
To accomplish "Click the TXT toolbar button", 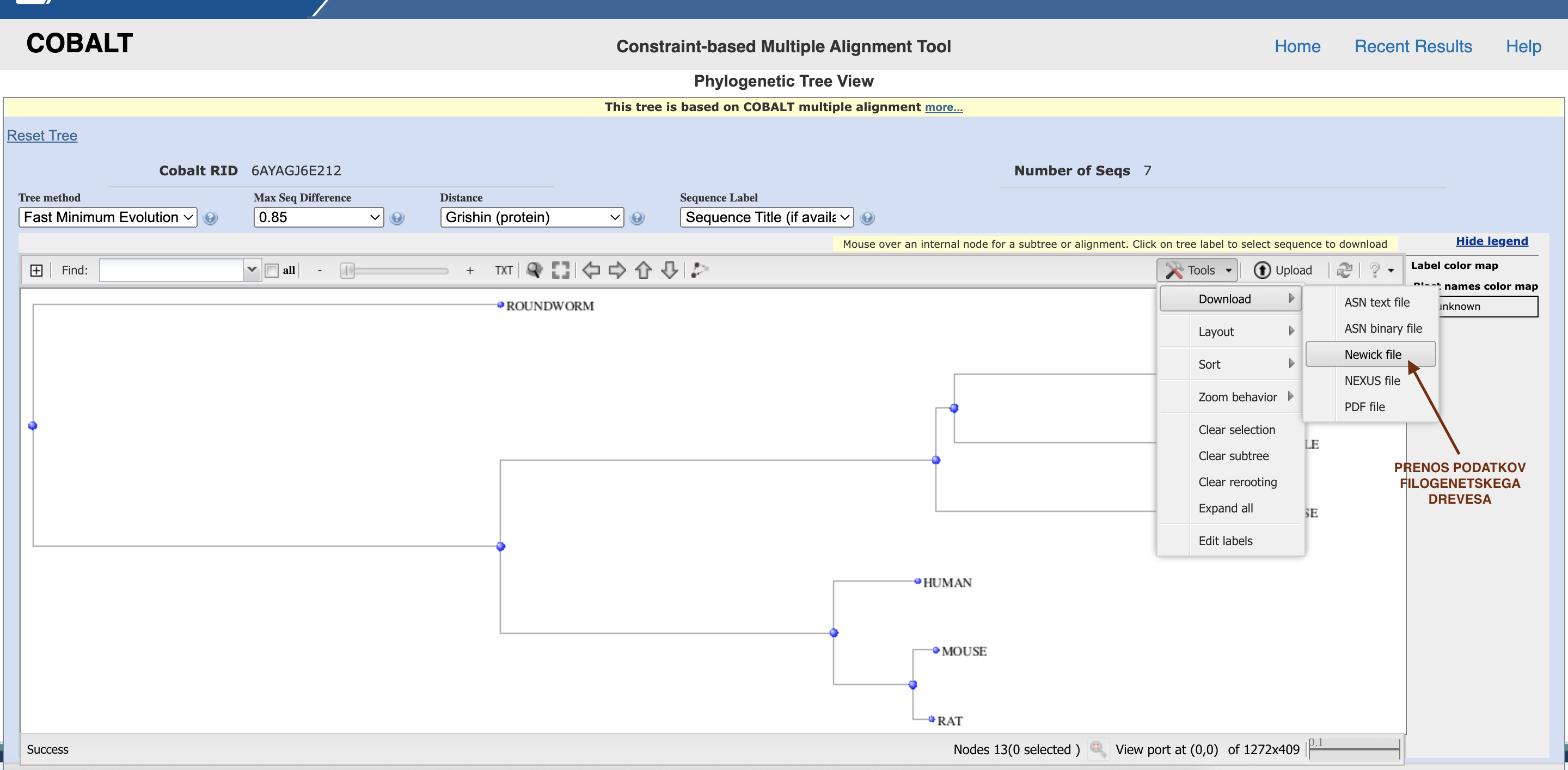I will click(x=504, y=270).
